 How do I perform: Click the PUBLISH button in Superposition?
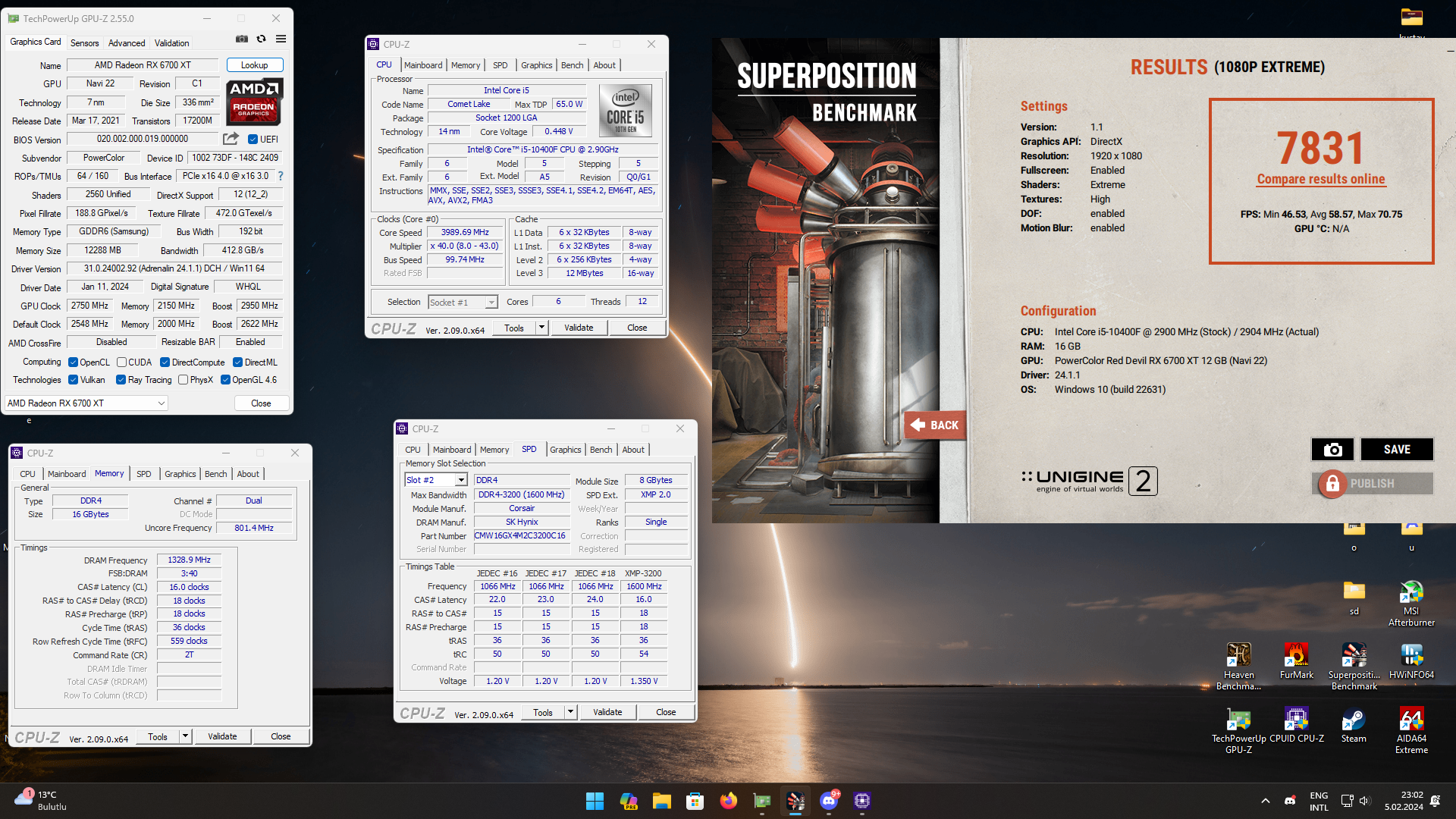(x=1373, y=484)
